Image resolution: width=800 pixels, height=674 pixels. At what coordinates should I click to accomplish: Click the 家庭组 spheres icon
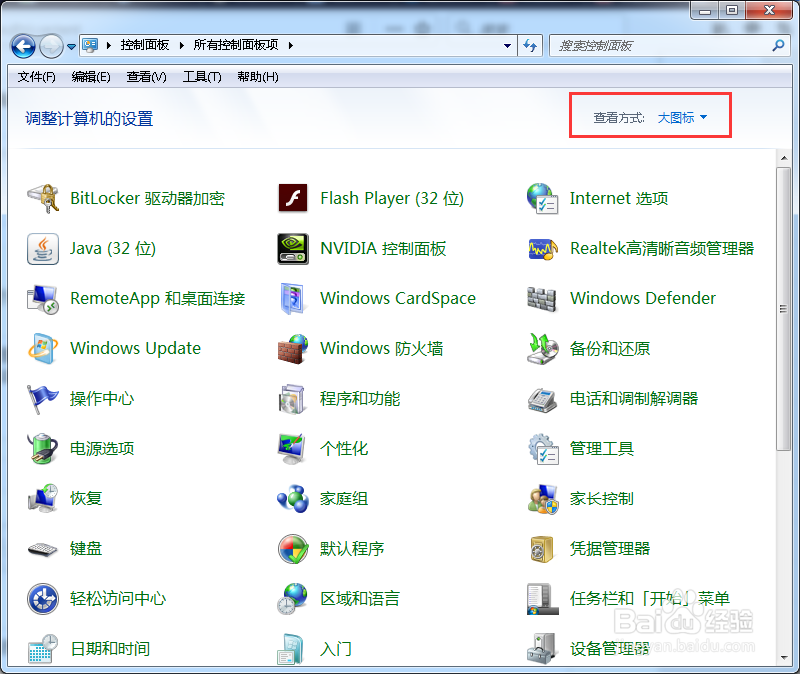[293, 498]
